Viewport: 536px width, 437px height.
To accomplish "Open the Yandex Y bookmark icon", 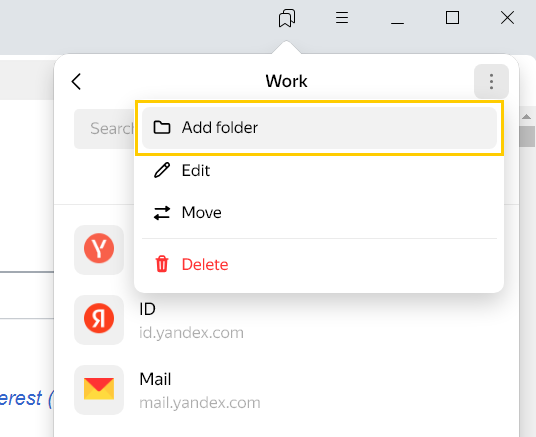I will 99,249.
